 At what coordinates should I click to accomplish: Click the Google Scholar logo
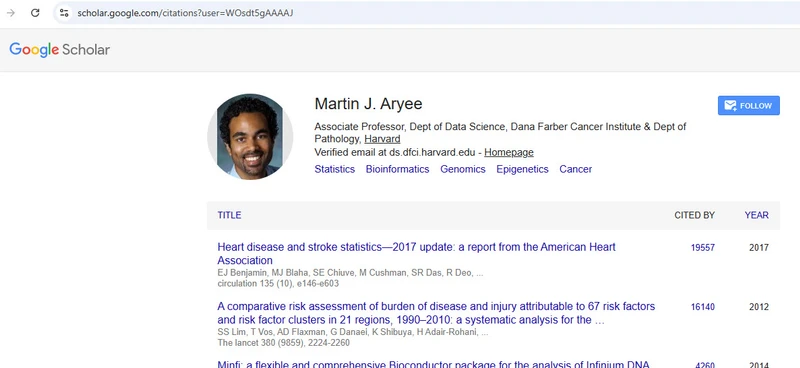coord(59,50)
